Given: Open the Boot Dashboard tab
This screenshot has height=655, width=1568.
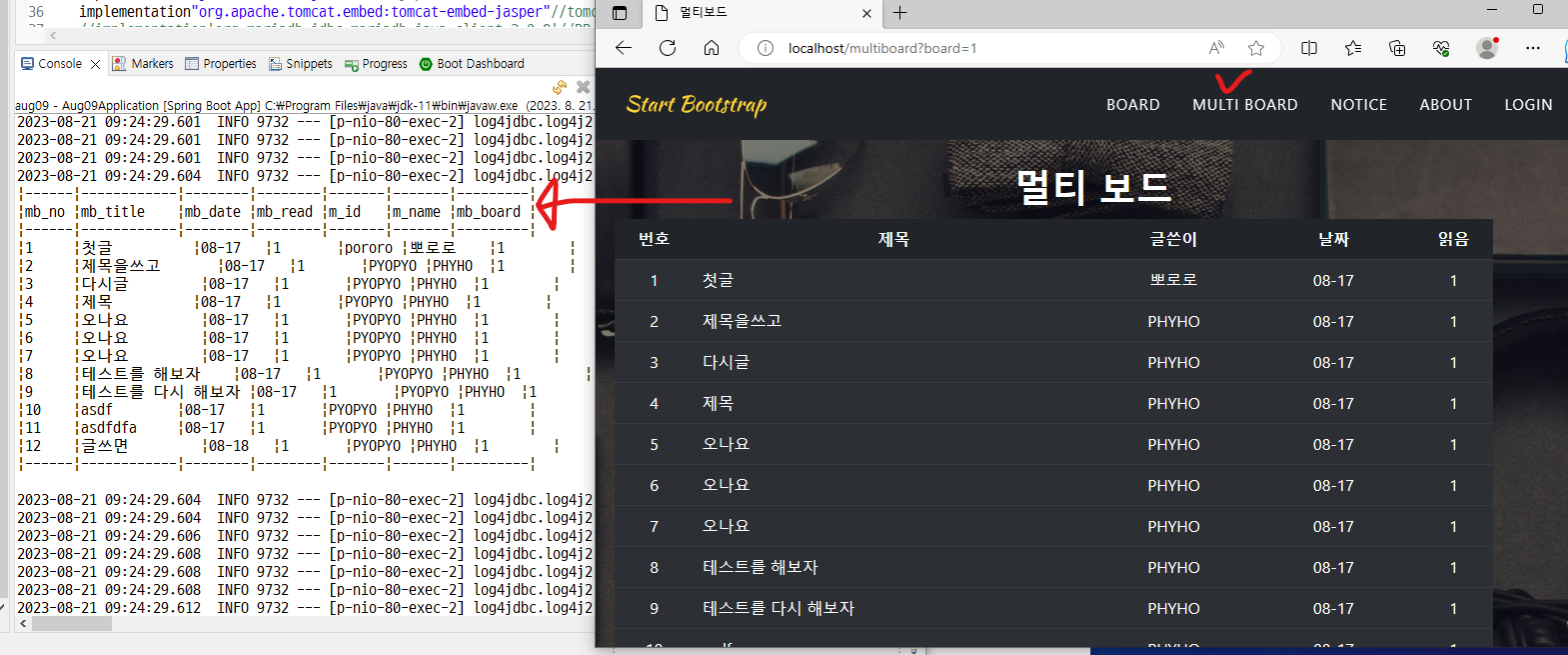Looking at the screenshot, I should pyautogui.click(x=472, y=64).
